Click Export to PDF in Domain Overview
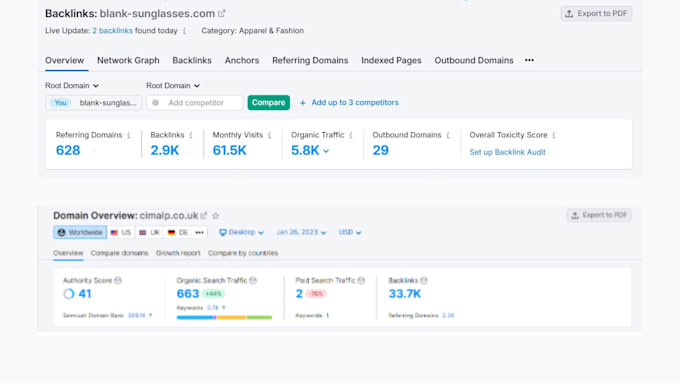 pyautogui.click(x=599, y=215)
